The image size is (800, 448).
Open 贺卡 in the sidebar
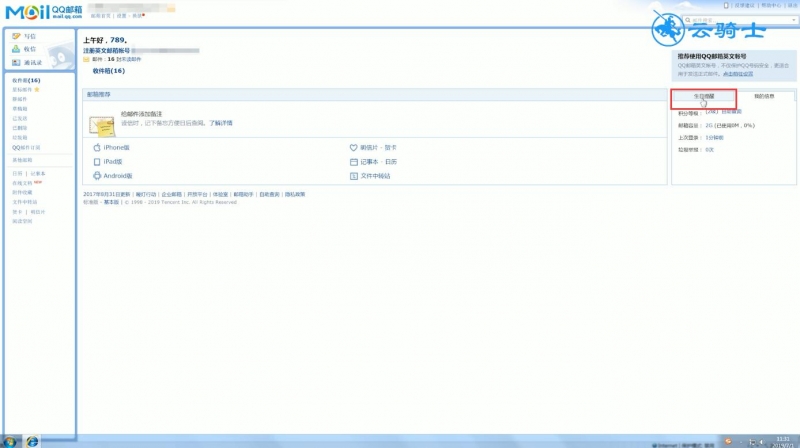(x=17, y=212)
